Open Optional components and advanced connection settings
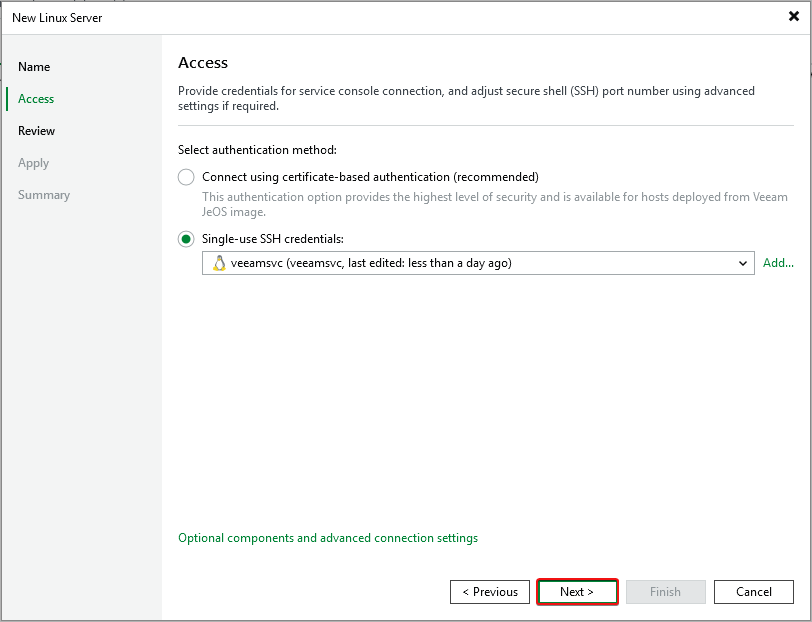This screenshot has height=622, width=812. 328,538
